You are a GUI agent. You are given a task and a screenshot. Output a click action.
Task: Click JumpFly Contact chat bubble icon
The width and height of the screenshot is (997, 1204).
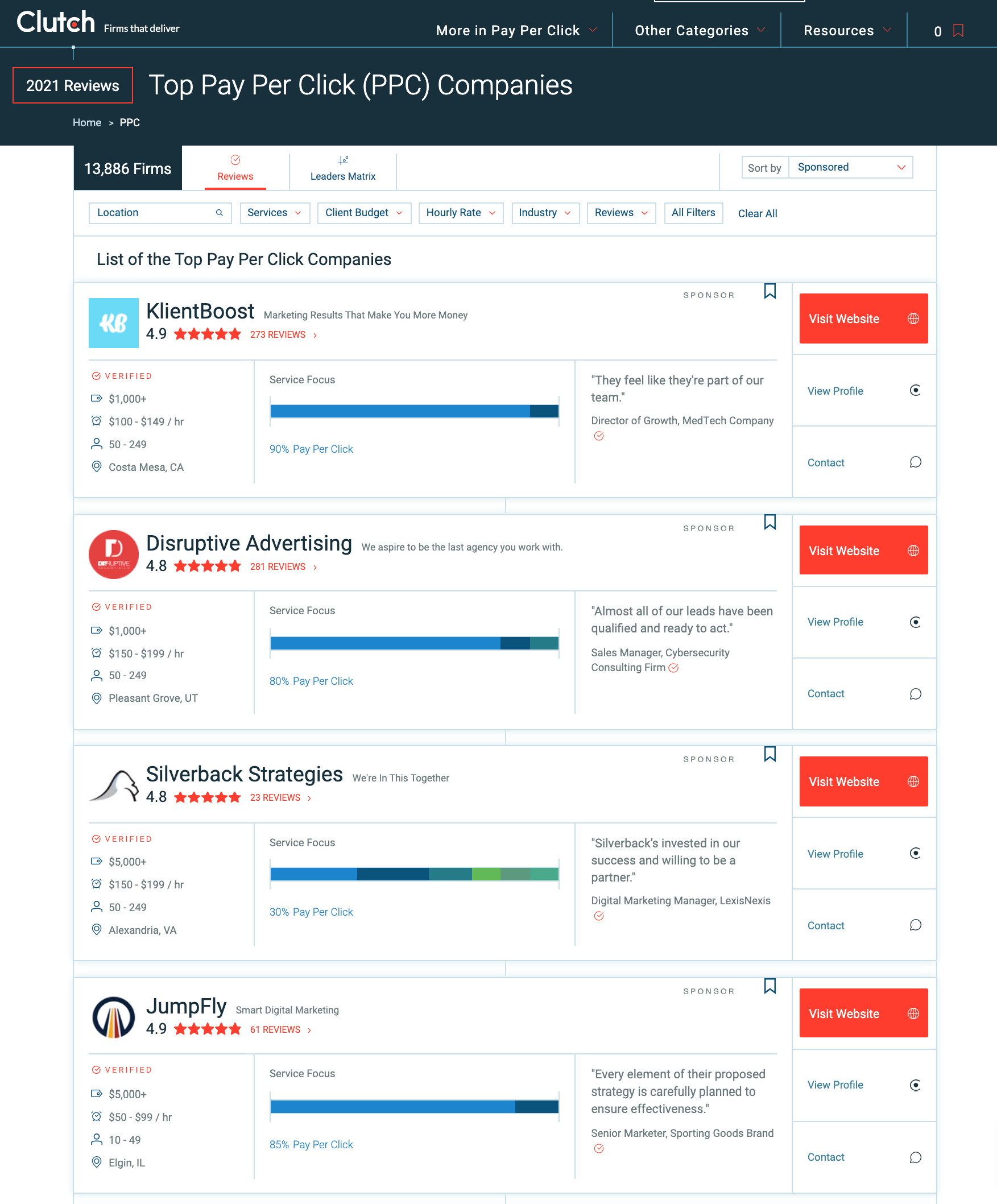click(915, 1157)
